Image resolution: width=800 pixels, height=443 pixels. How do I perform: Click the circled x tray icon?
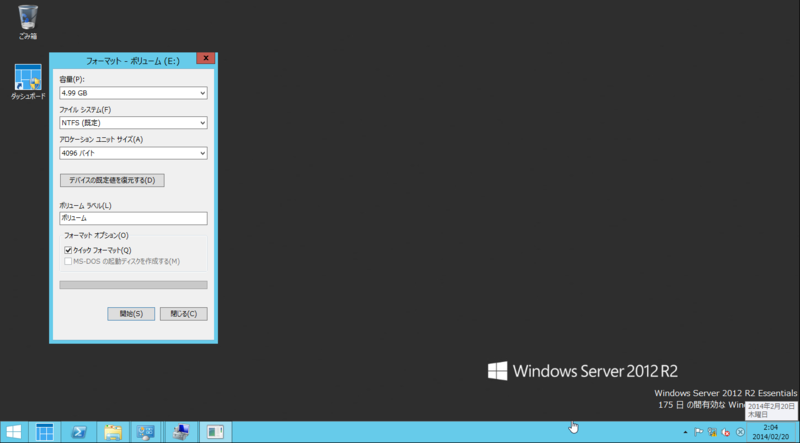tap(740, 432)
